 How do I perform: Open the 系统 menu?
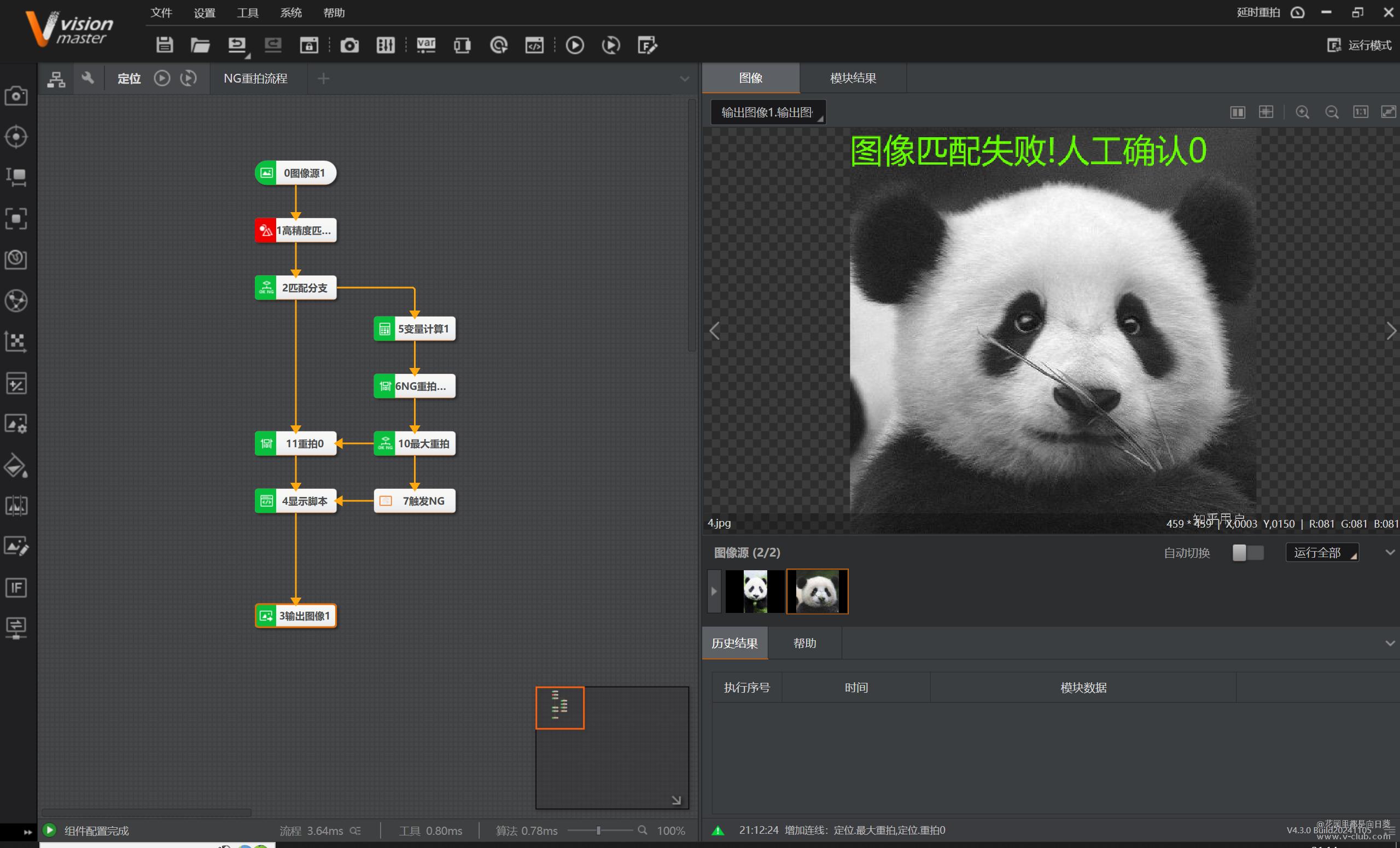pos(291,13)
